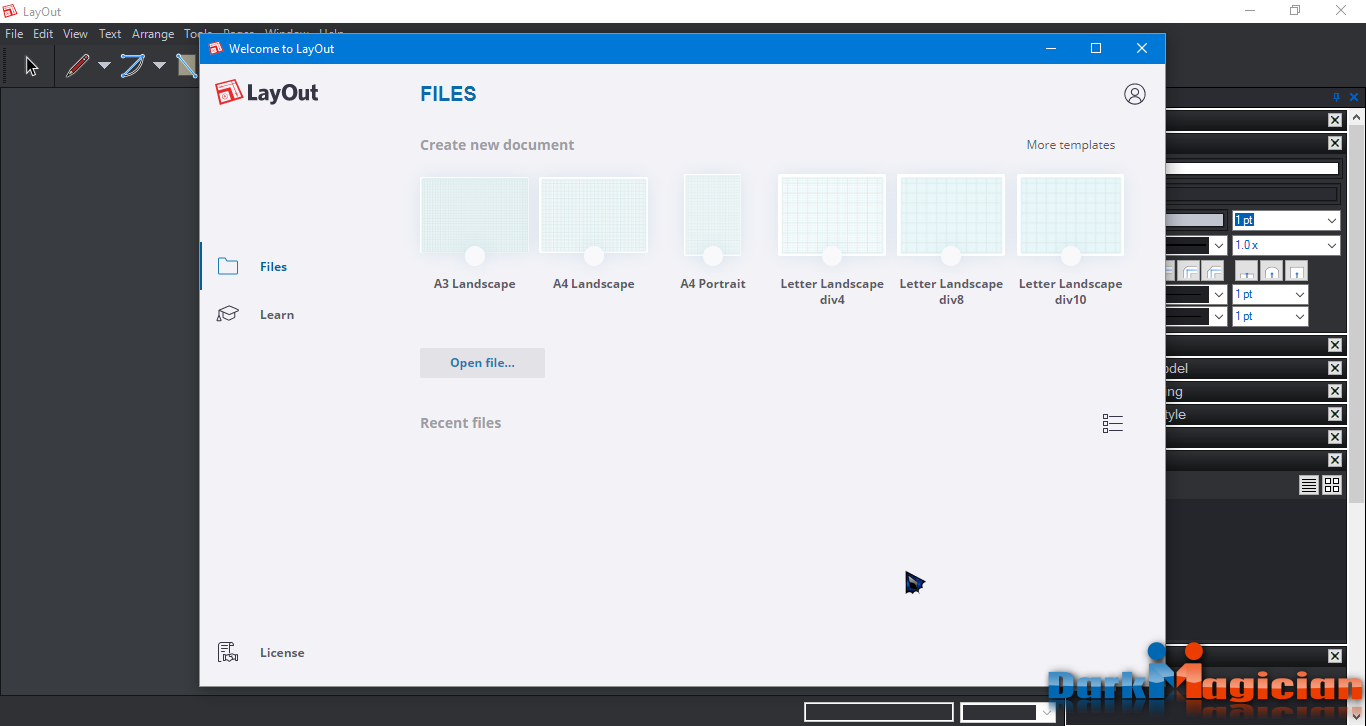The height and width of the screenshot is (726, 1366).
Task: Pick the Arc drawing tool
Action: (133, 66)
